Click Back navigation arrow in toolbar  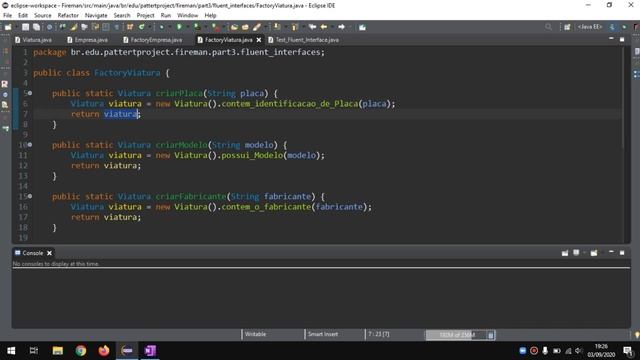pyautogui.click(x=323, y=27)
